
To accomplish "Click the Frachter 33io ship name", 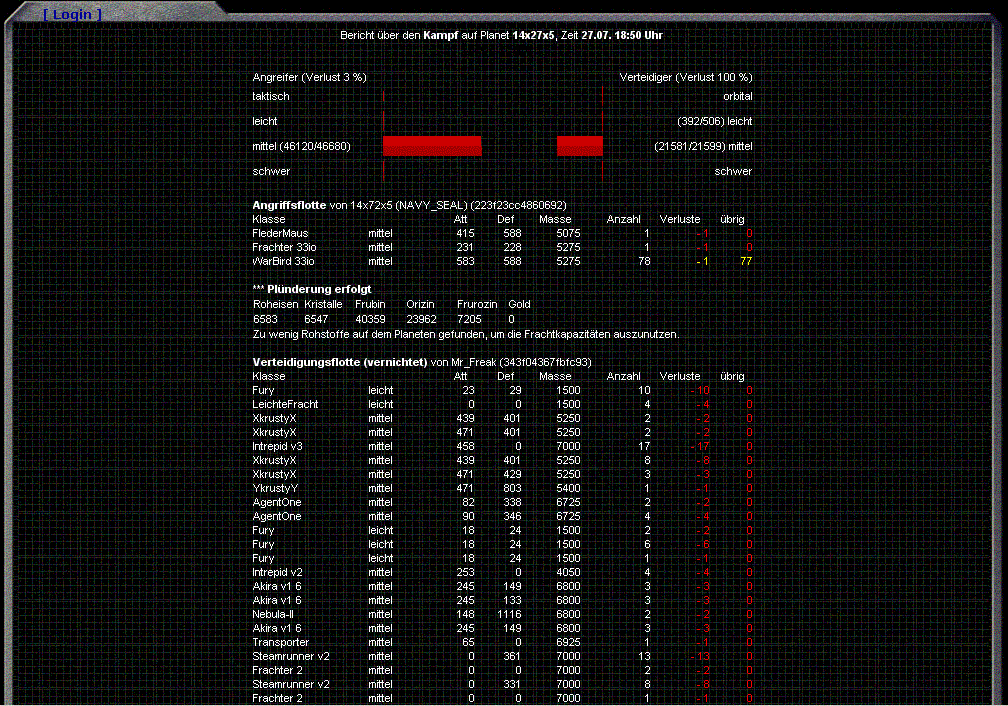I will 283,247.
